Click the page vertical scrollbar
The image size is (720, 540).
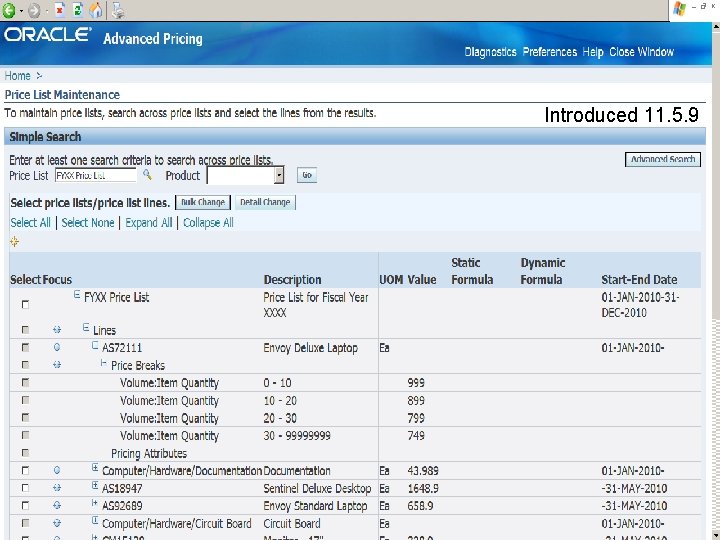716,280
